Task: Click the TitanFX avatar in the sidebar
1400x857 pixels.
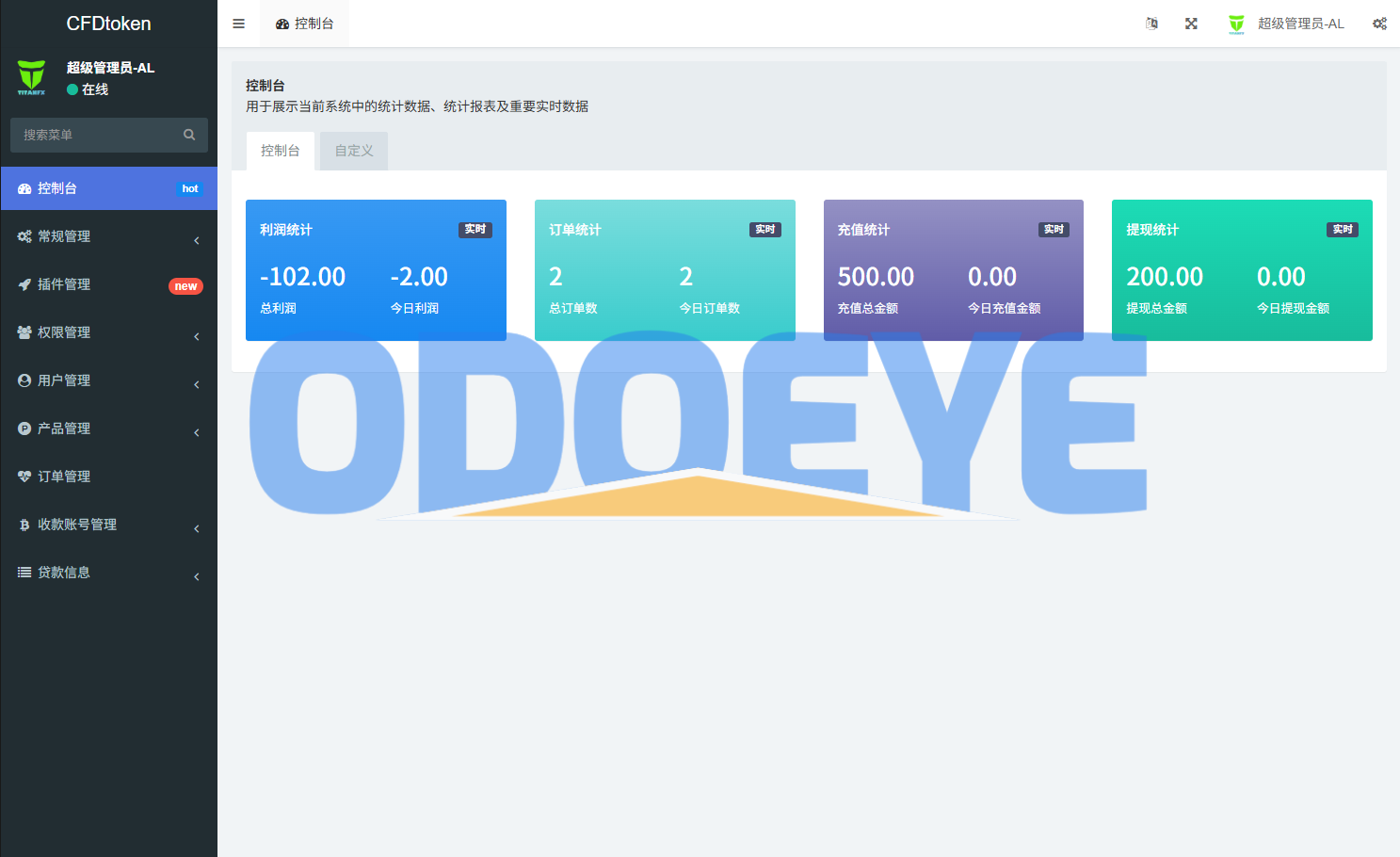Action: click(x=32, y=77)
